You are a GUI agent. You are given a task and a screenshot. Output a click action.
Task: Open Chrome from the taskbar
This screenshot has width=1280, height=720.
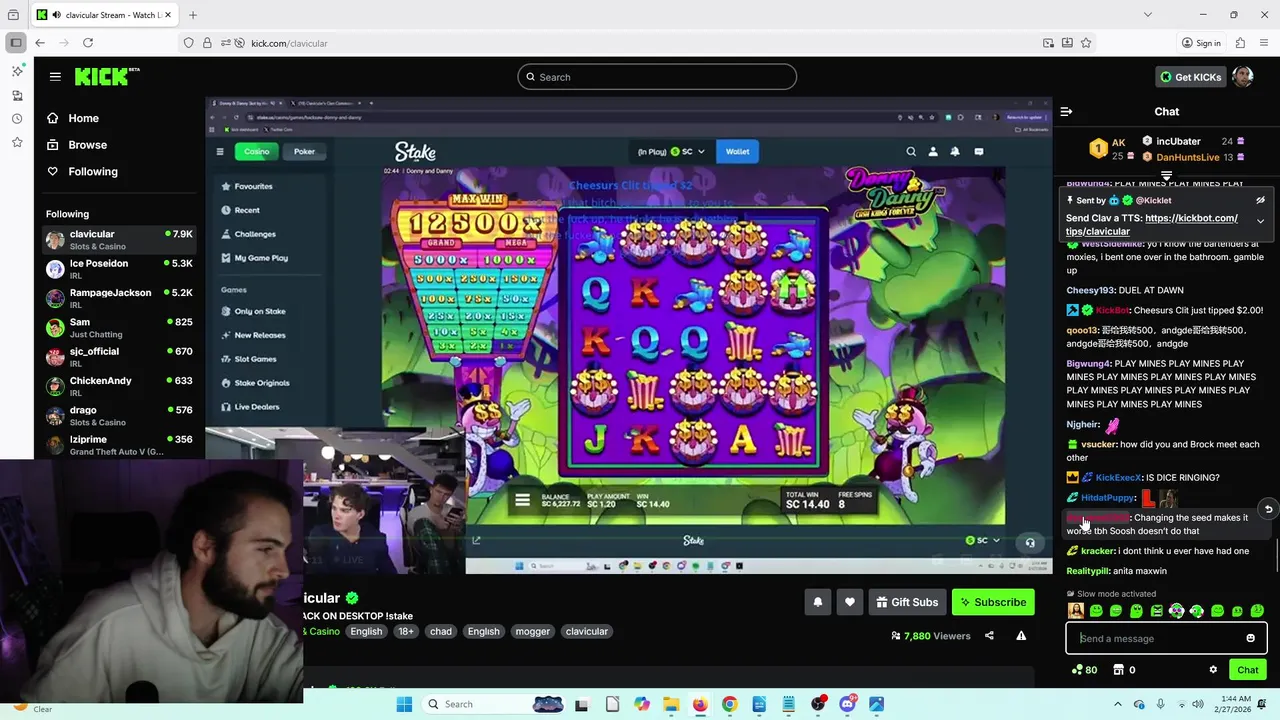tap(729, 704)
